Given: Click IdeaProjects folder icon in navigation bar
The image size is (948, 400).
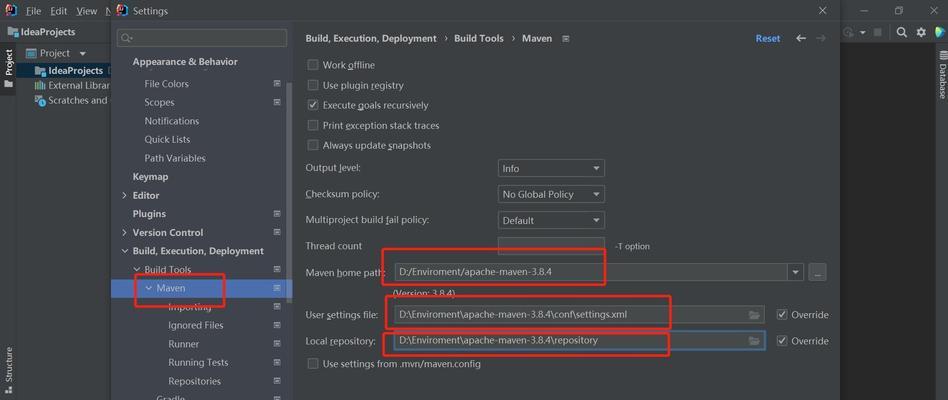Looking at the screenshot, I should tap(13, 32).
